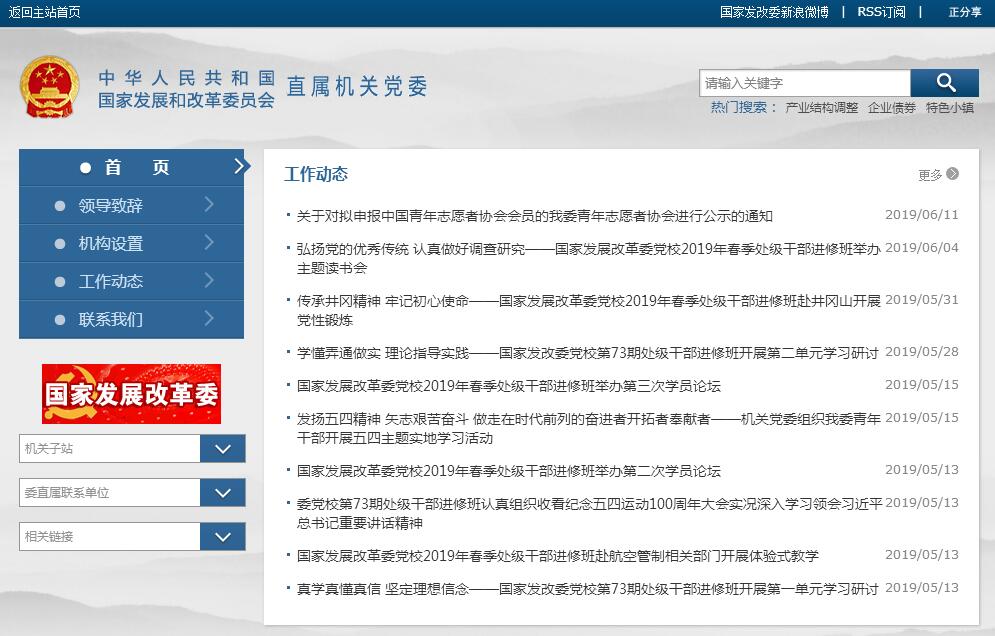Open the 2019/06/11 青年志愿者协会 notice
Screen dimensions: 995x636
pos(535,216)
